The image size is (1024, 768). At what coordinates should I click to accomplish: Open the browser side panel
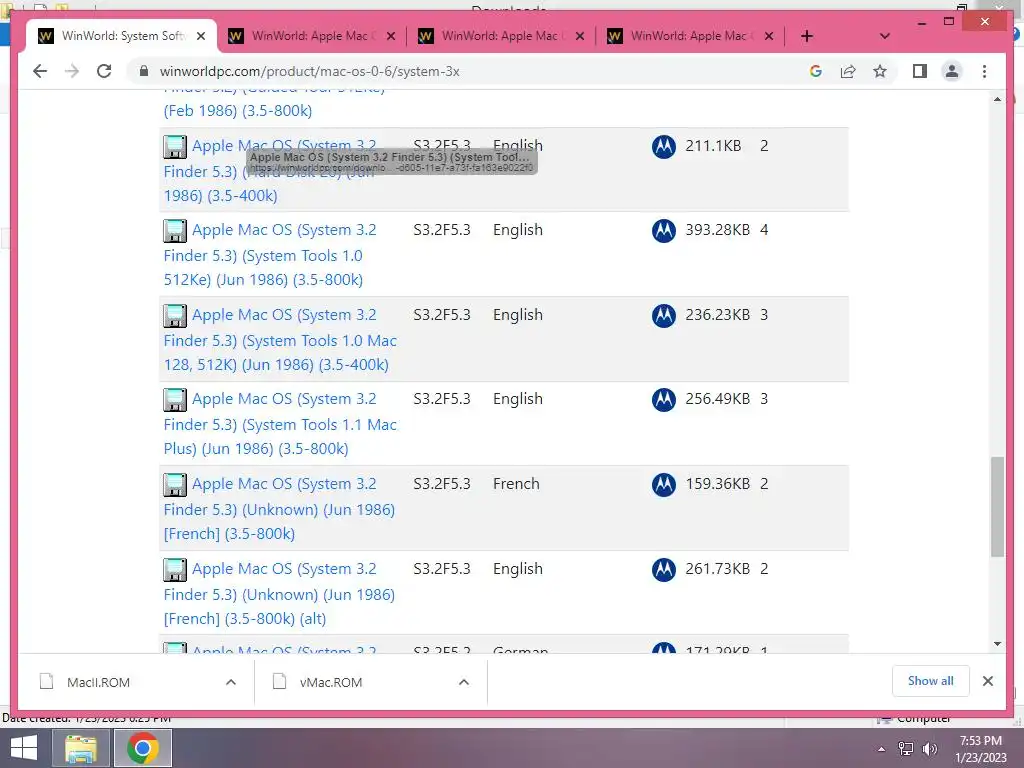coord(920,71)
